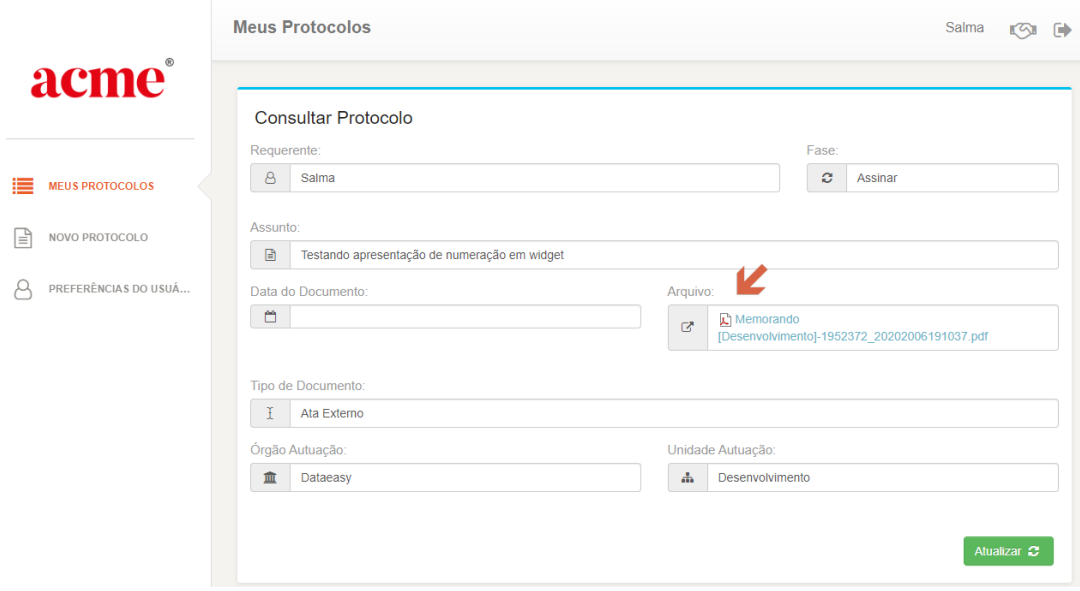Click the green Atualizar button
This screenshot has height=591, width=1080.
click(1008, 551)
